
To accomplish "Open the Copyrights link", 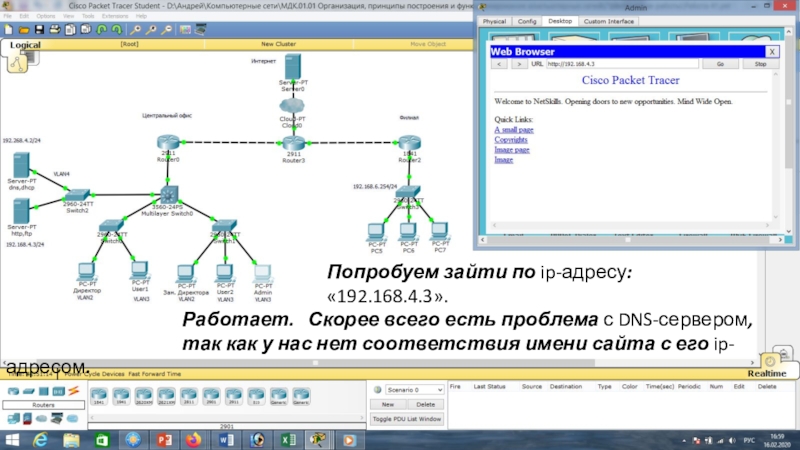I will point(510,140).
